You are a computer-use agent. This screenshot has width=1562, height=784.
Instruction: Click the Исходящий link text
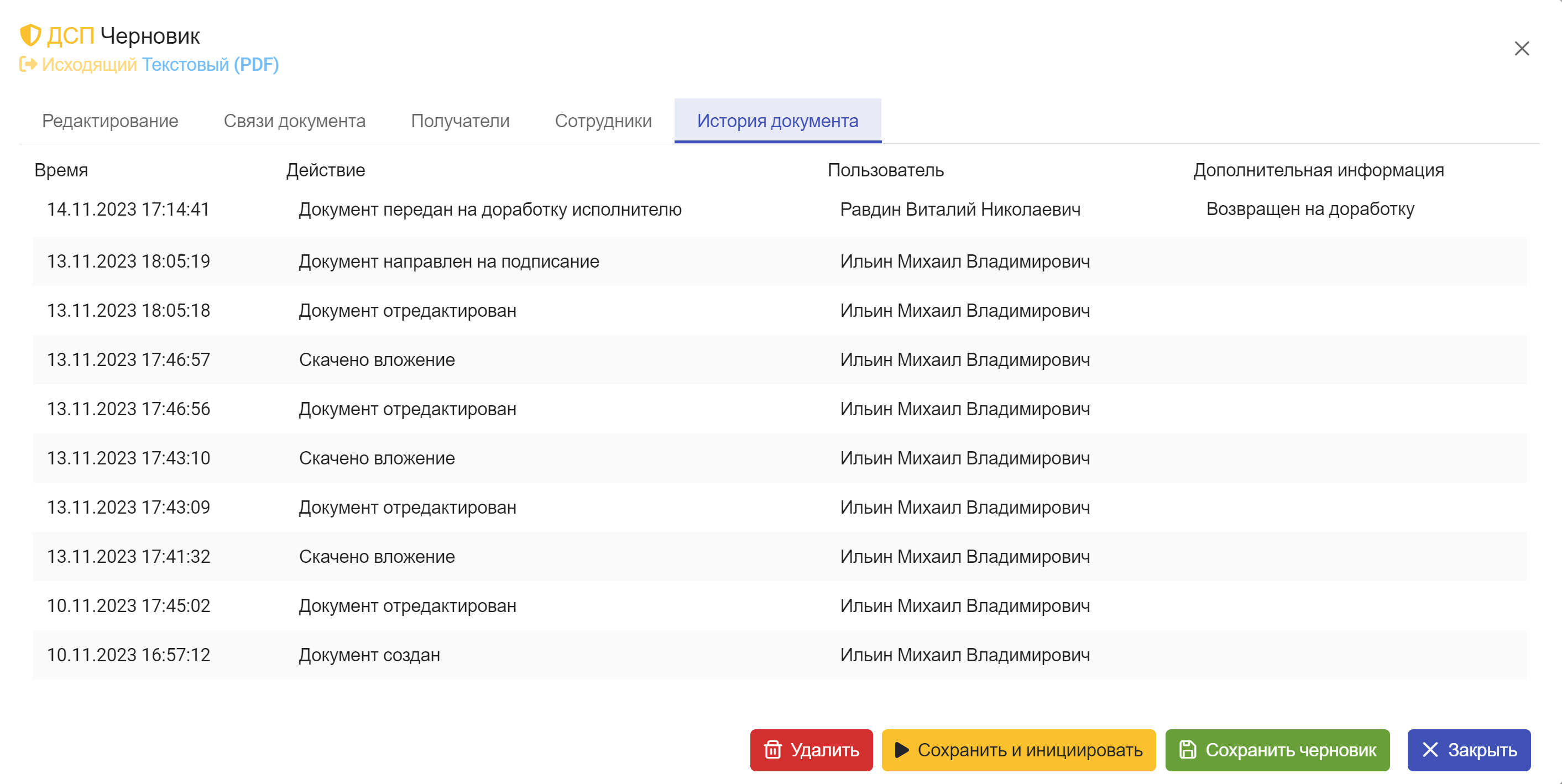click(x=89, y=64)
